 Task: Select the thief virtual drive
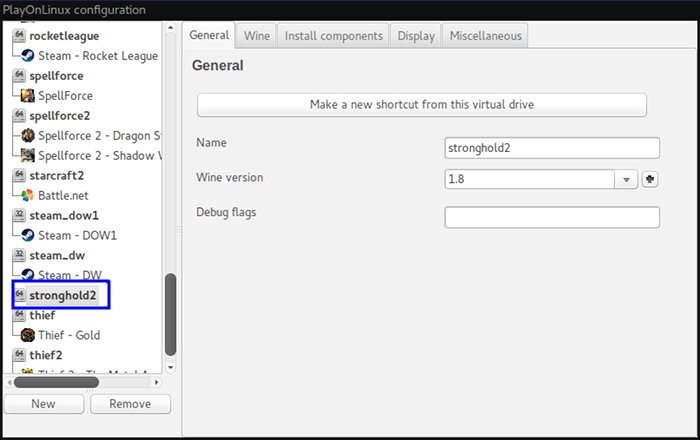[42, 315]
